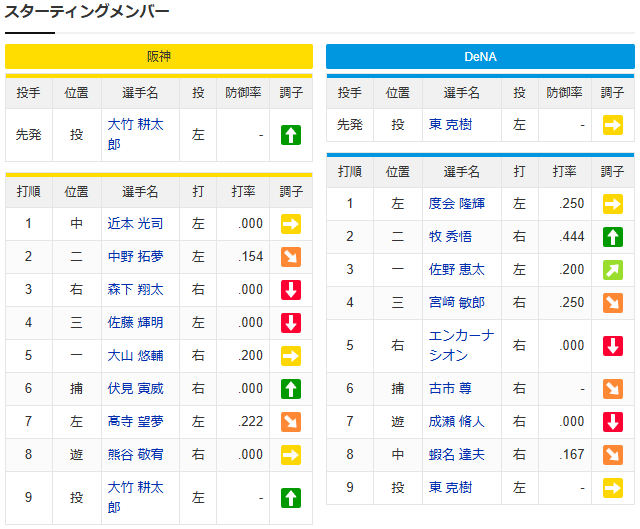640x529 pixels.
Task: Open player link 牧 秀悟
Action: [x=450, y=237]
